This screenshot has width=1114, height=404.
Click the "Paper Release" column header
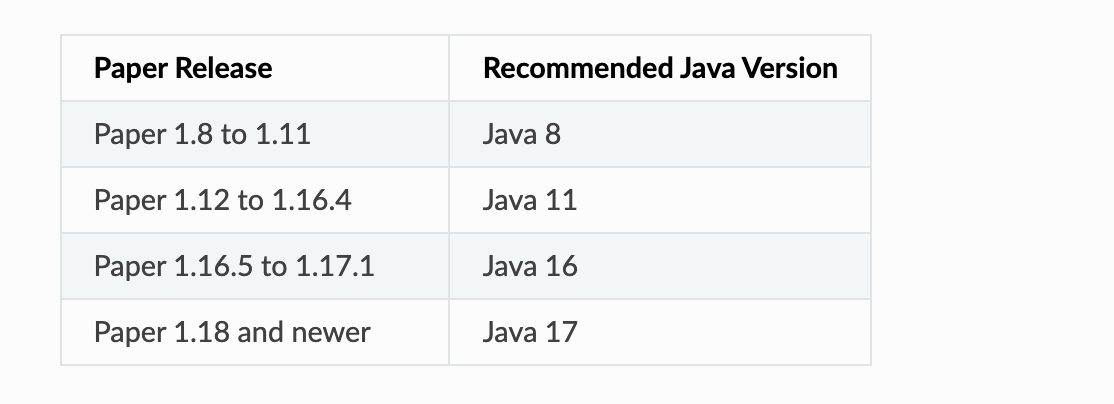(183, 68)
